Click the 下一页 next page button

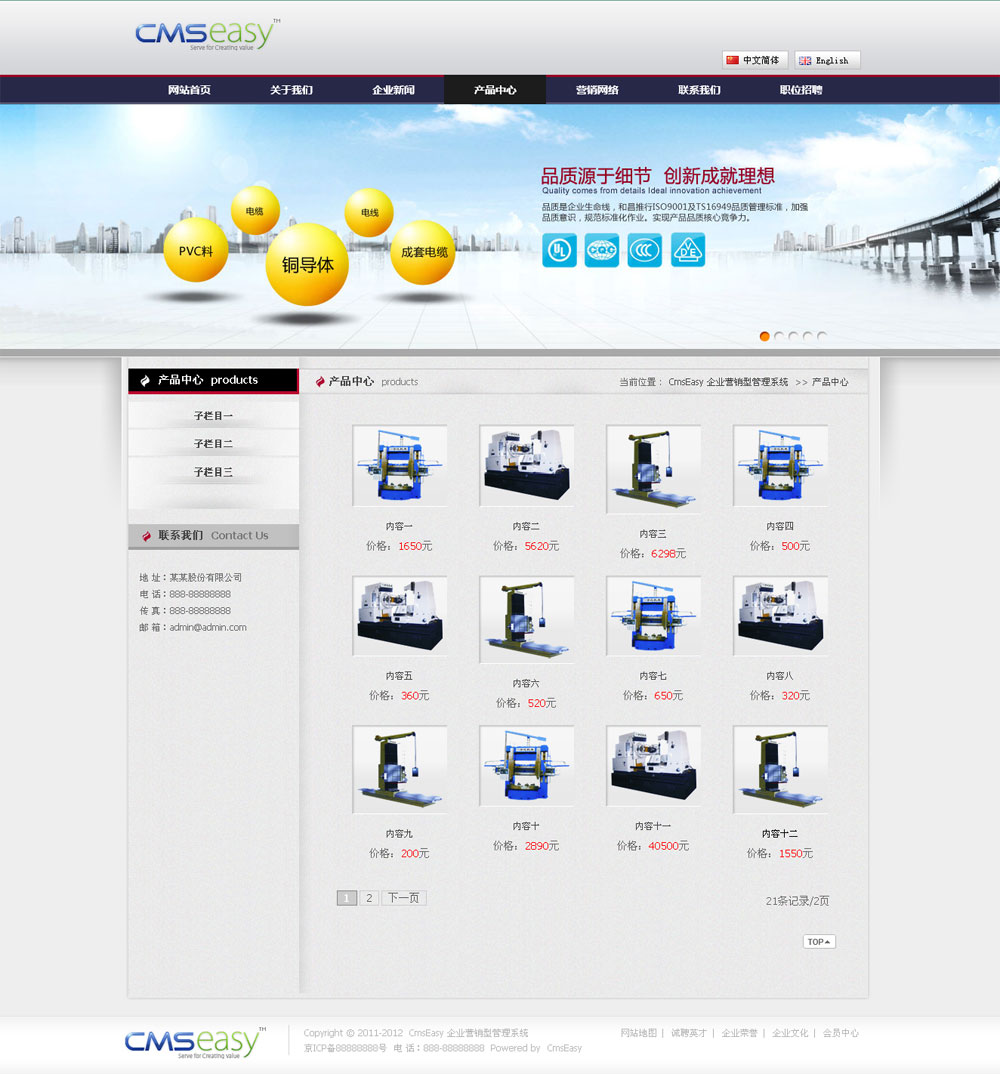[x=404, y=898]
